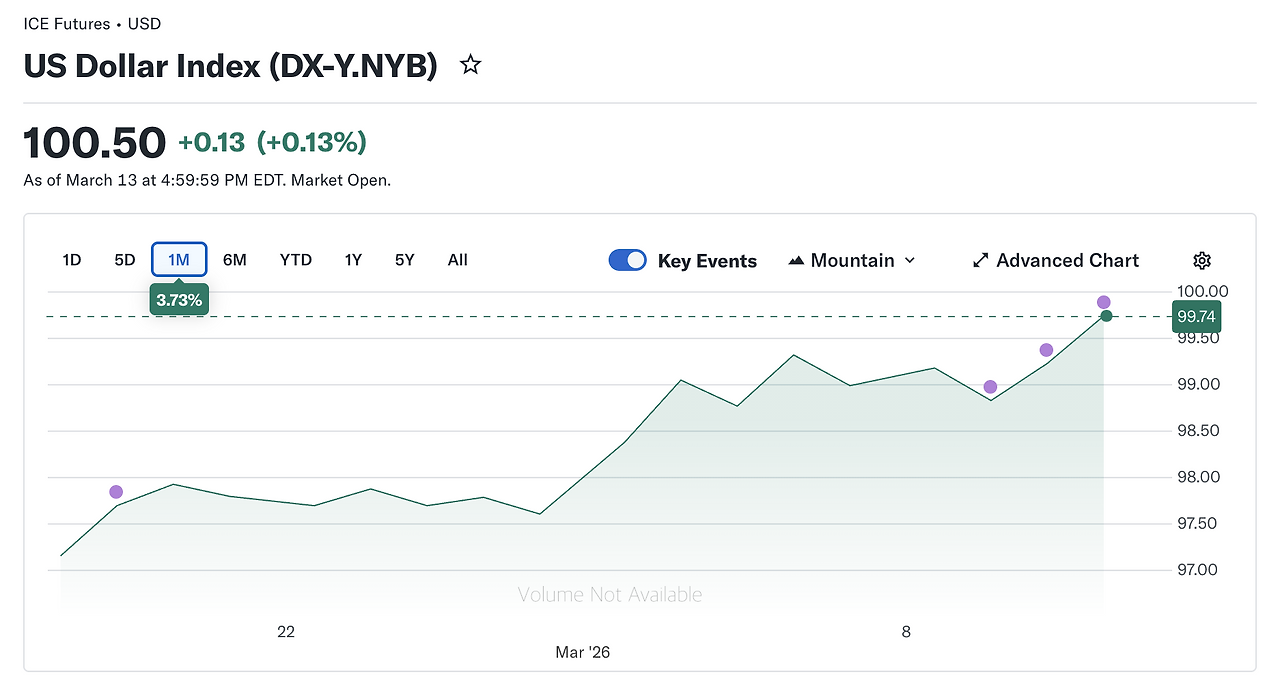The height and width of the screenshot is (685, 1280).
Task: Show All time range
Action: (x=457, y=260)
